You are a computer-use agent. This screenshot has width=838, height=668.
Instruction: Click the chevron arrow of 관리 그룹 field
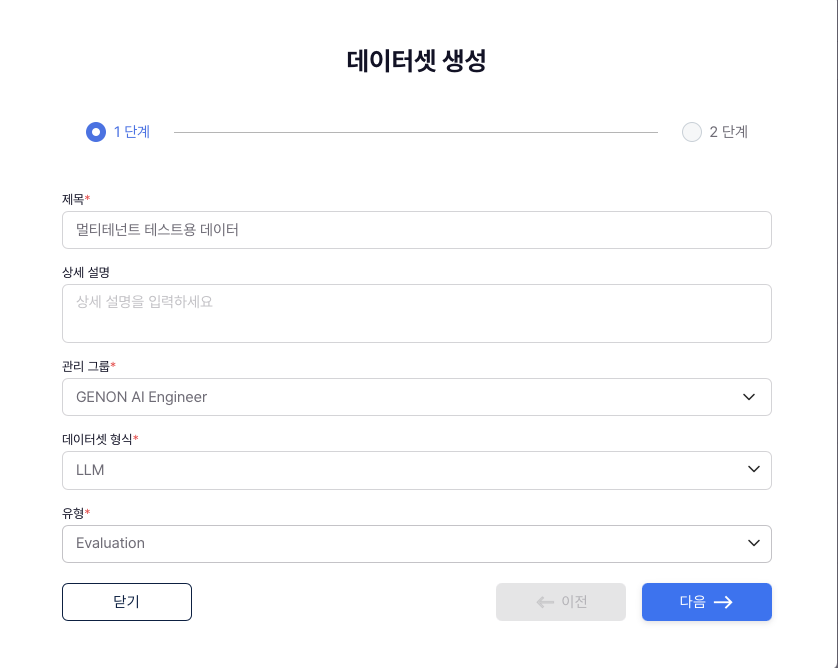pos(750,397)
